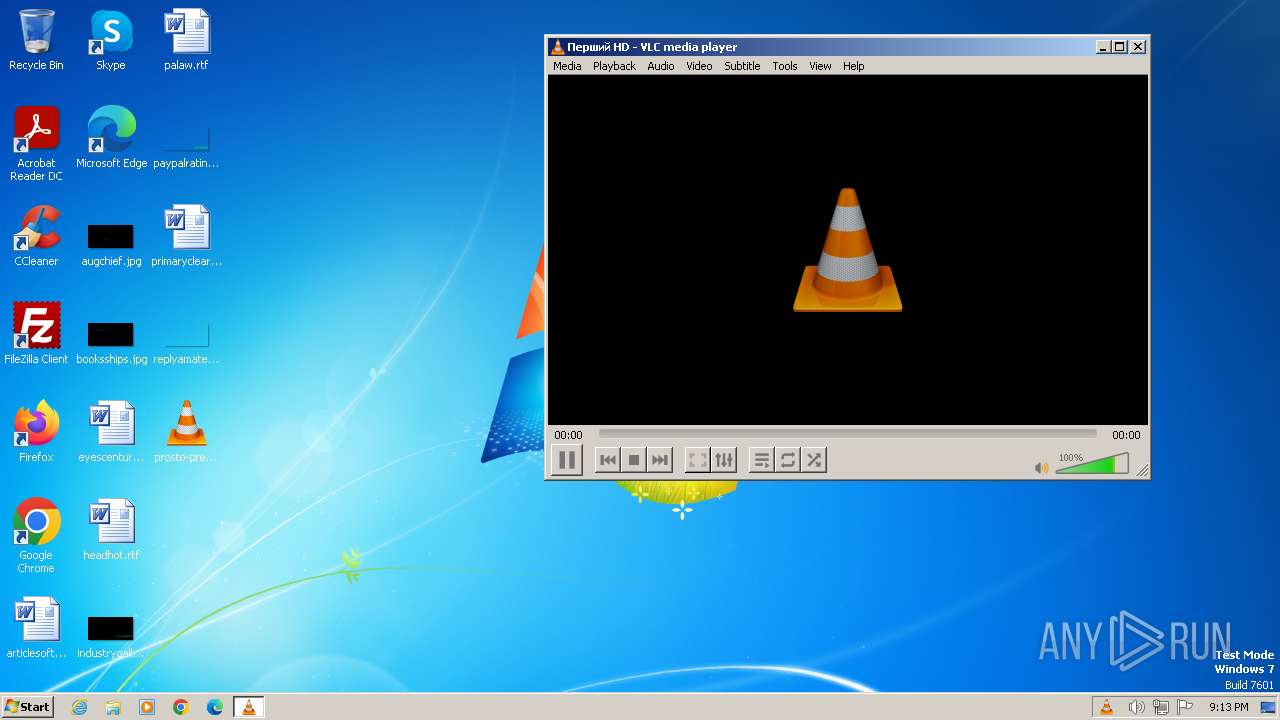The image size is (1280, 720).
Task: Click the remaining time label in VLC
Action: pyautogui.click(x=1126, y=435)
